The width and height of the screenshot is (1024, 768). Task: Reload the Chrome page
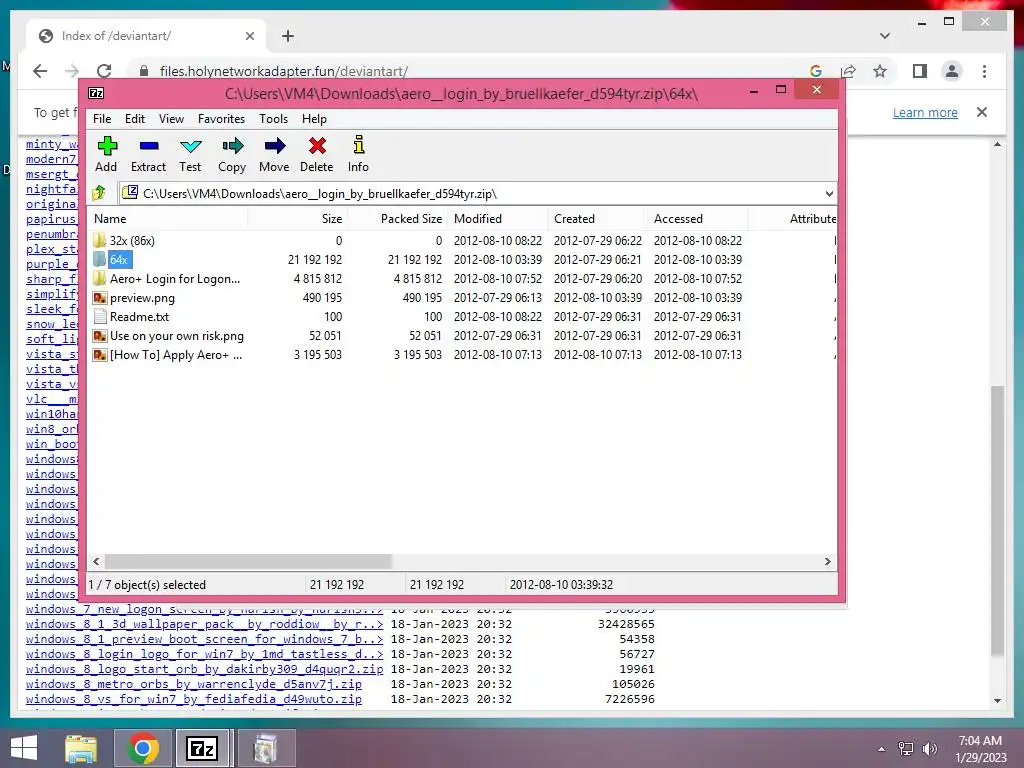coord(104,71)
